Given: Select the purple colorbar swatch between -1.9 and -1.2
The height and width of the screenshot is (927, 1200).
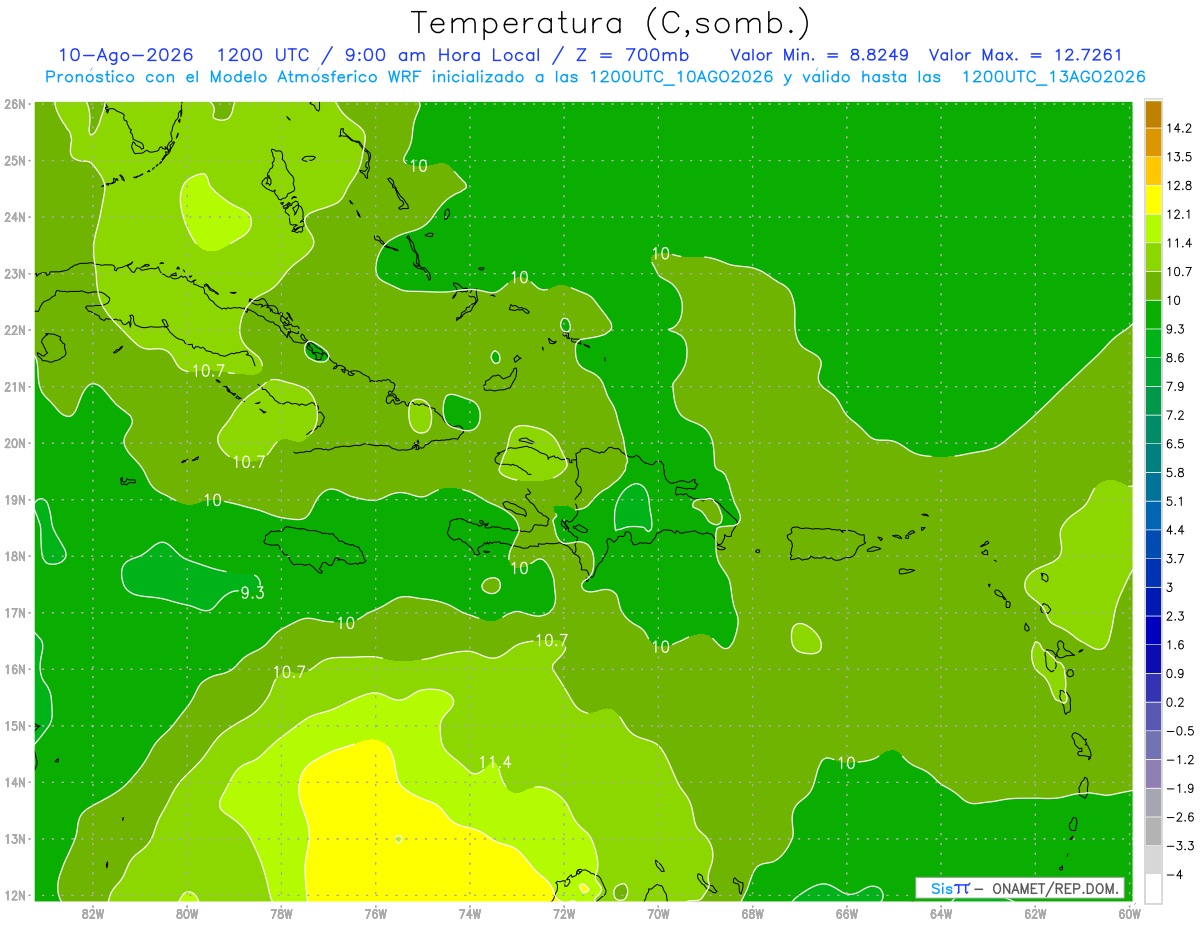Looking at the screenshot, I should pos(1153,773).
